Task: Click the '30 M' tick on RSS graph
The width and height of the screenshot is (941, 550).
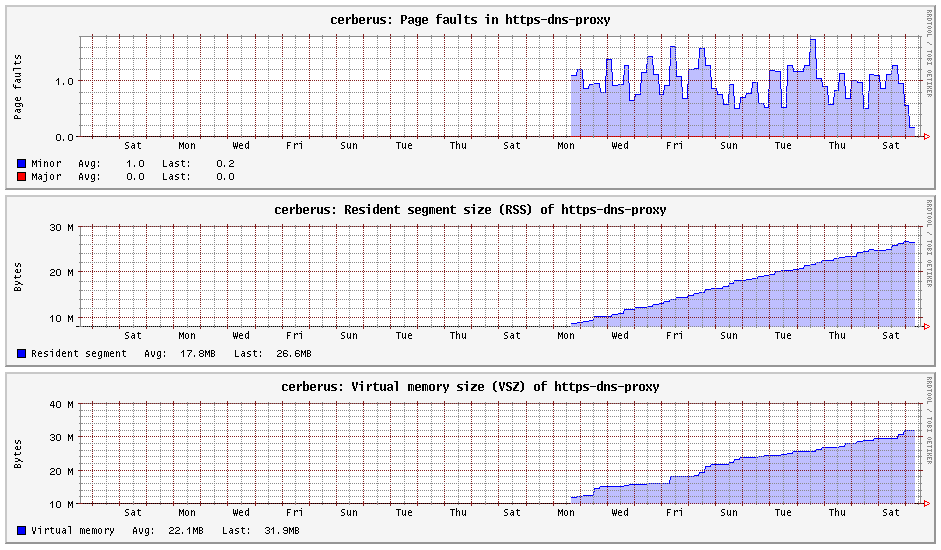Action: [x=62, y=228]
